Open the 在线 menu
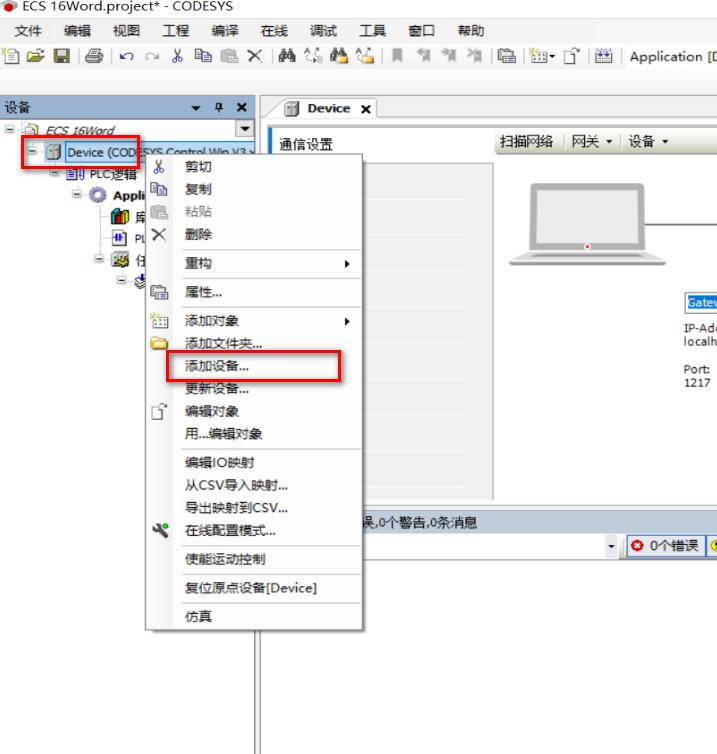 pos(274,31)
